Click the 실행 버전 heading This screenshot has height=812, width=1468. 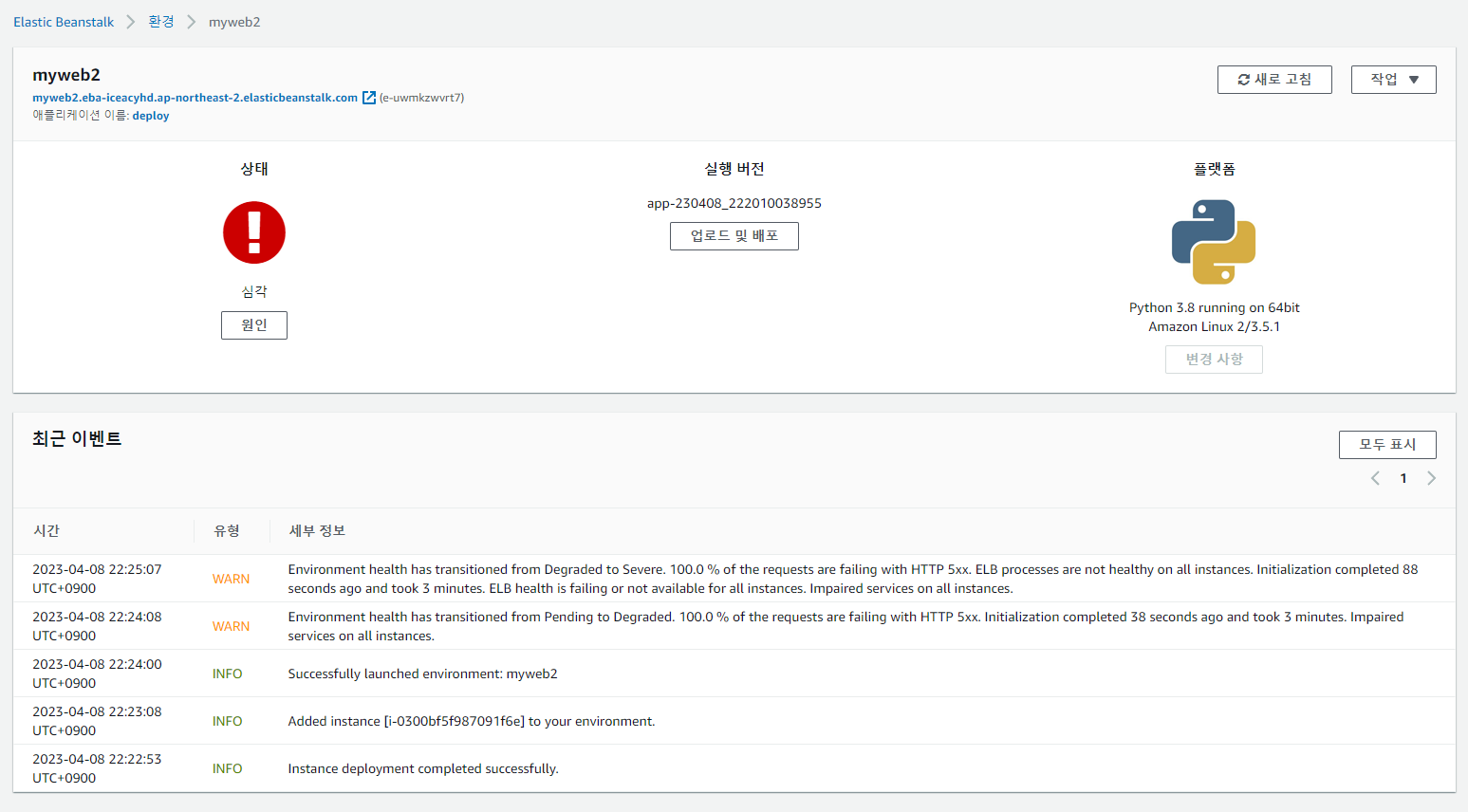[x=734, y=169]
